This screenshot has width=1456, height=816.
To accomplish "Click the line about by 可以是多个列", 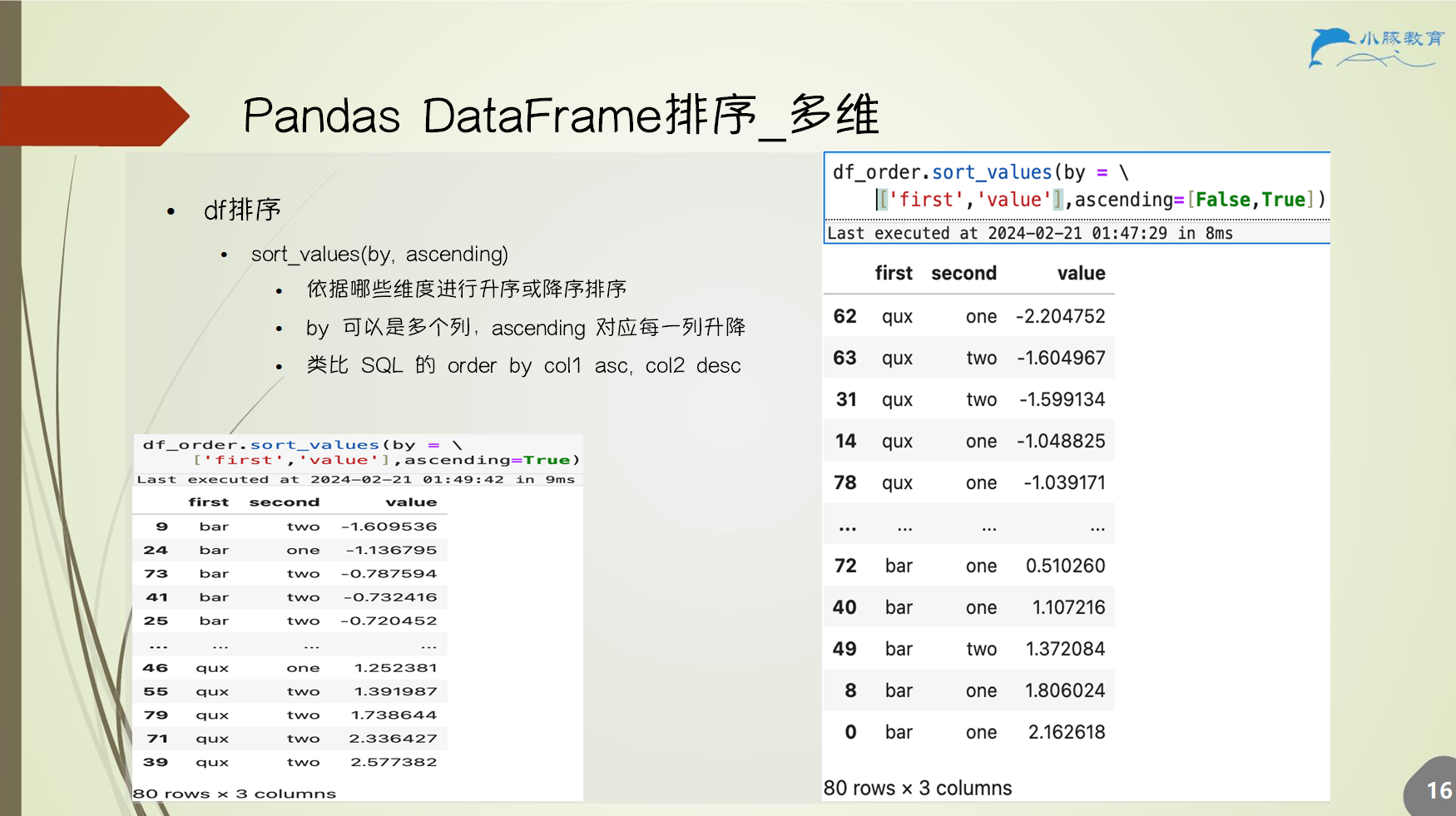I will pos(526,328).
